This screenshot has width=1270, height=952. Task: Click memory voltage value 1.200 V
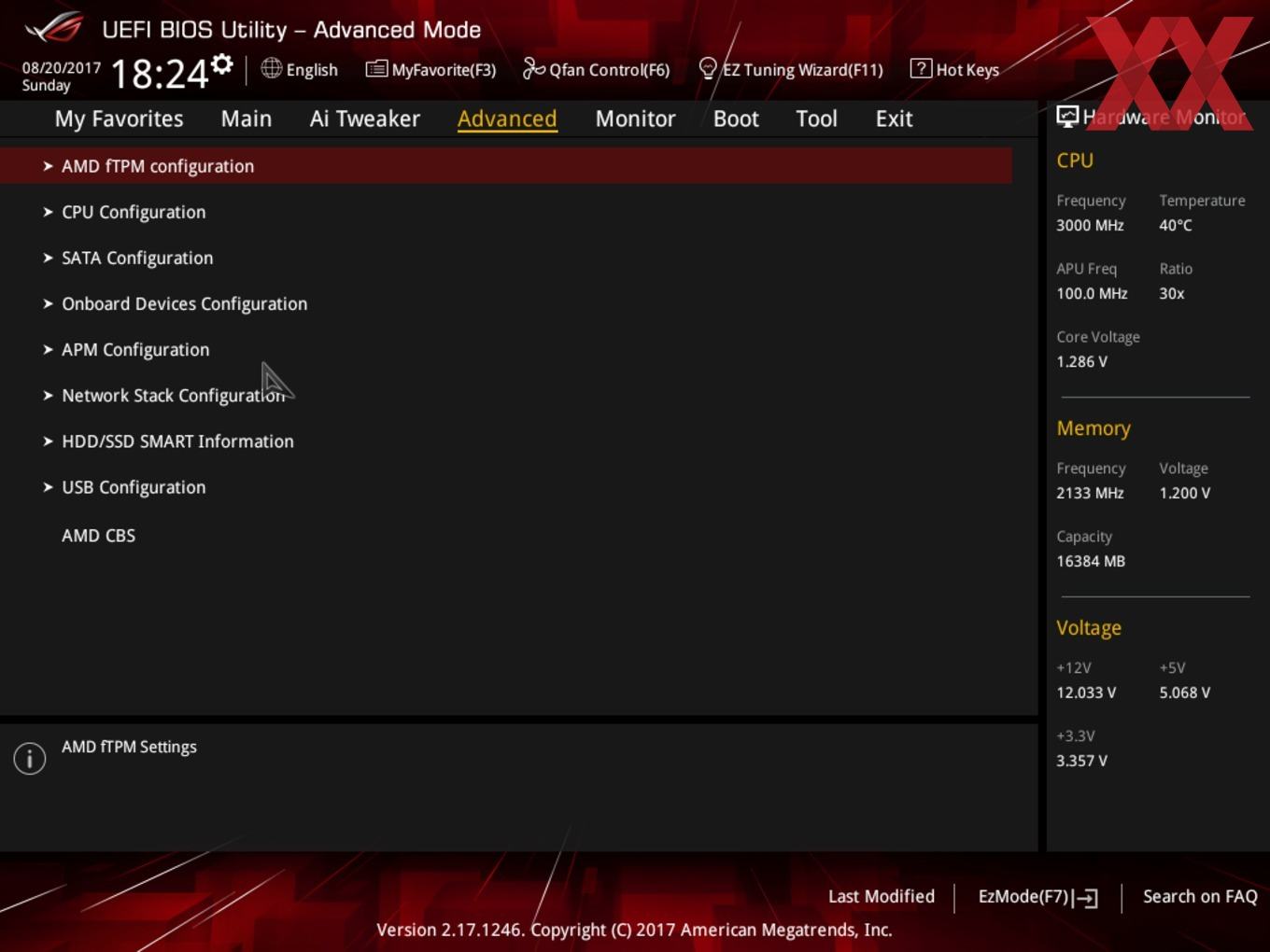tap(1185, 493)
